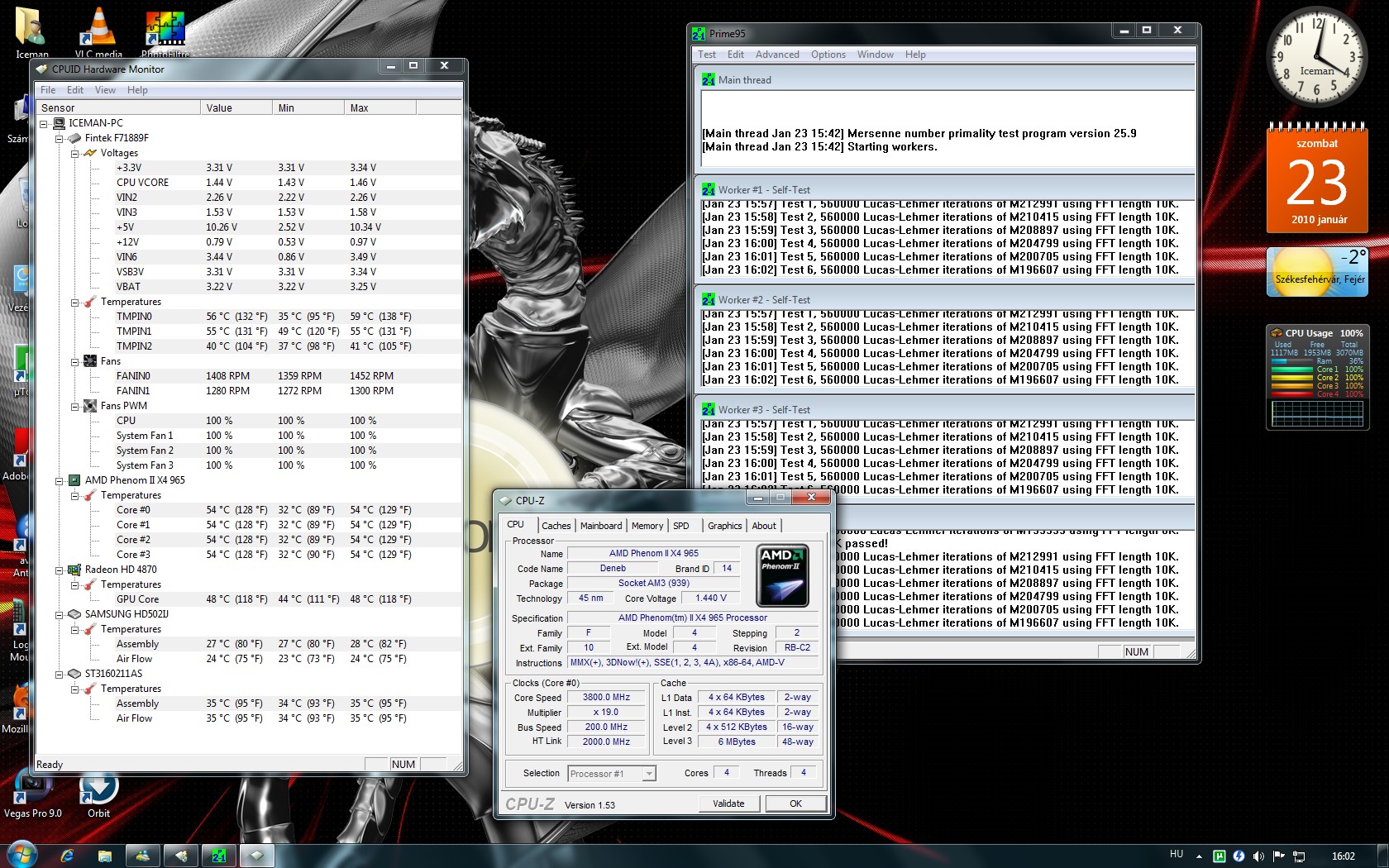Click the HU language indicator
This screenshot has width=1389, height=868.
(1177, 854)
